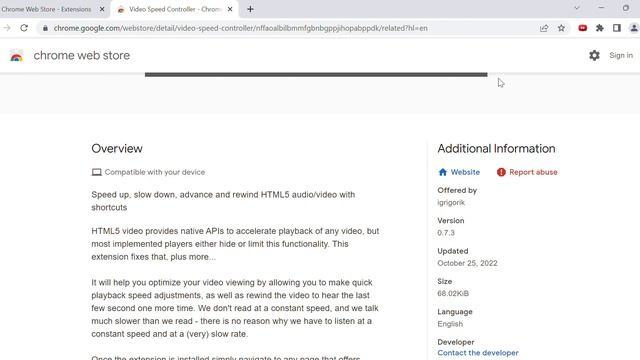Open Chrome Web Store settings gear

[x=594, y=56]
